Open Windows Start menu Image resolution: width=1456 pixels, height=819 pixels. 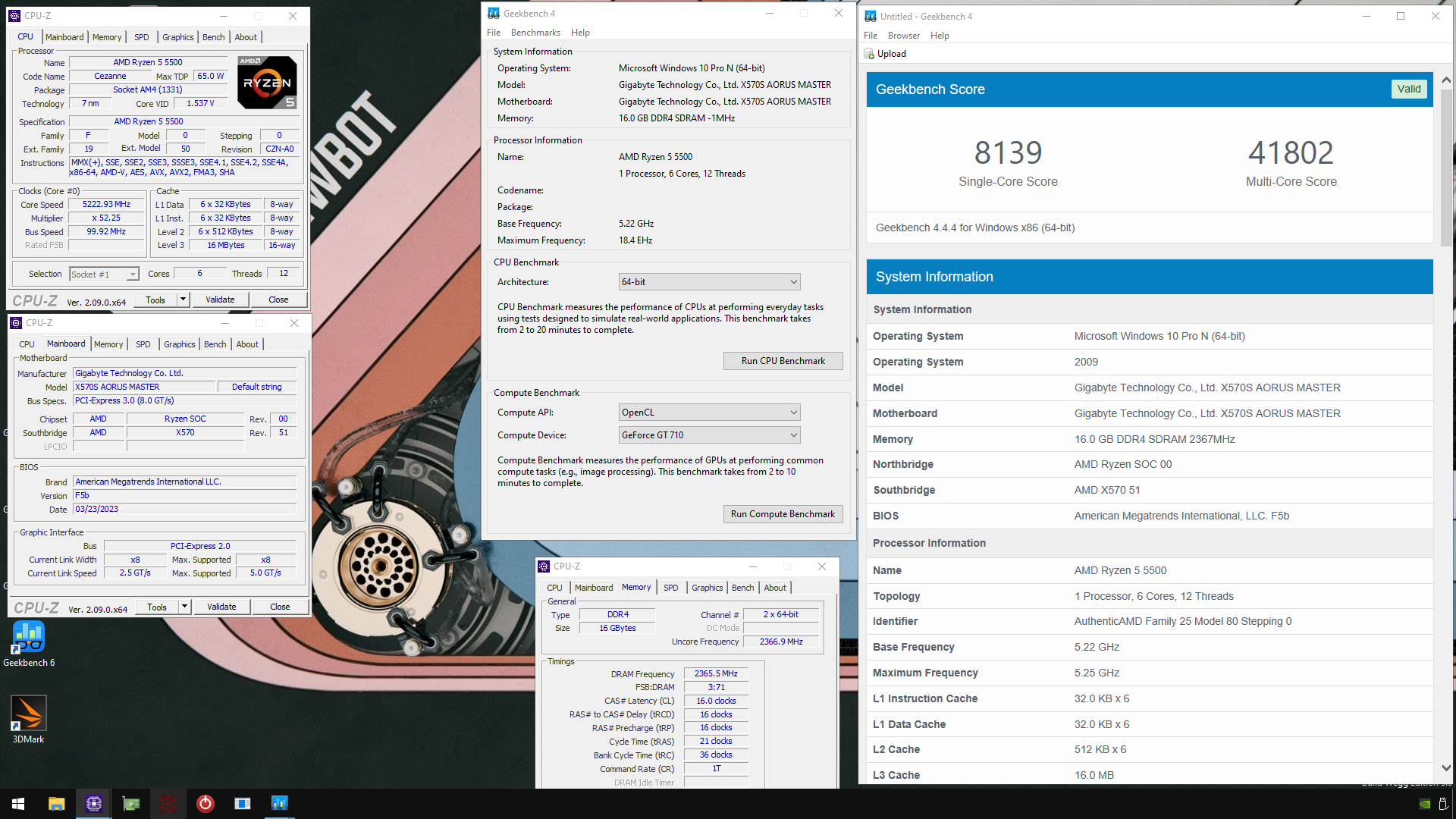coord(18,804)
